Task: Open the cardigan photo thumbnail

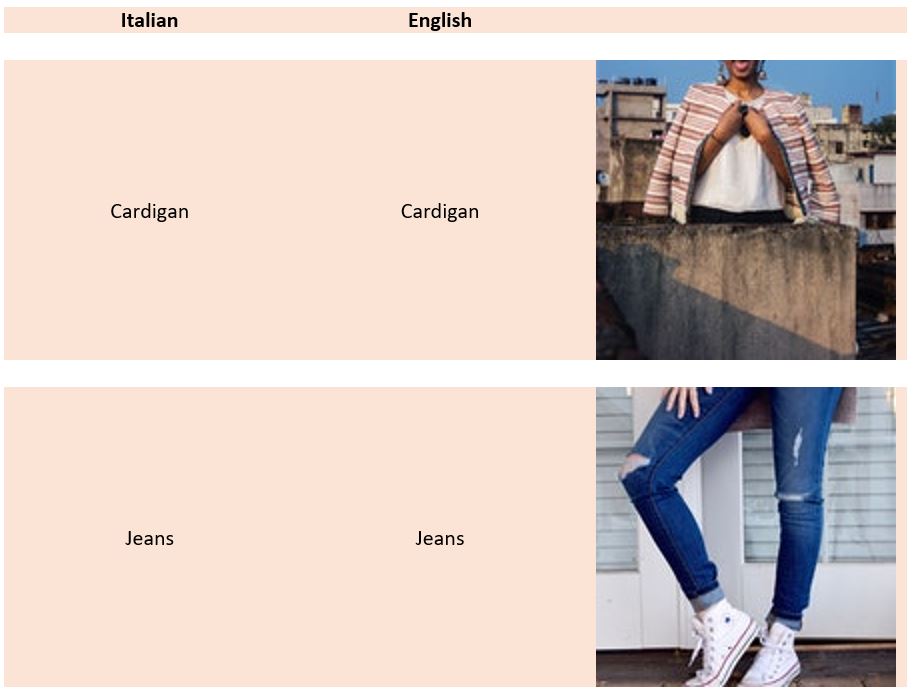Action: click(745, 210)
